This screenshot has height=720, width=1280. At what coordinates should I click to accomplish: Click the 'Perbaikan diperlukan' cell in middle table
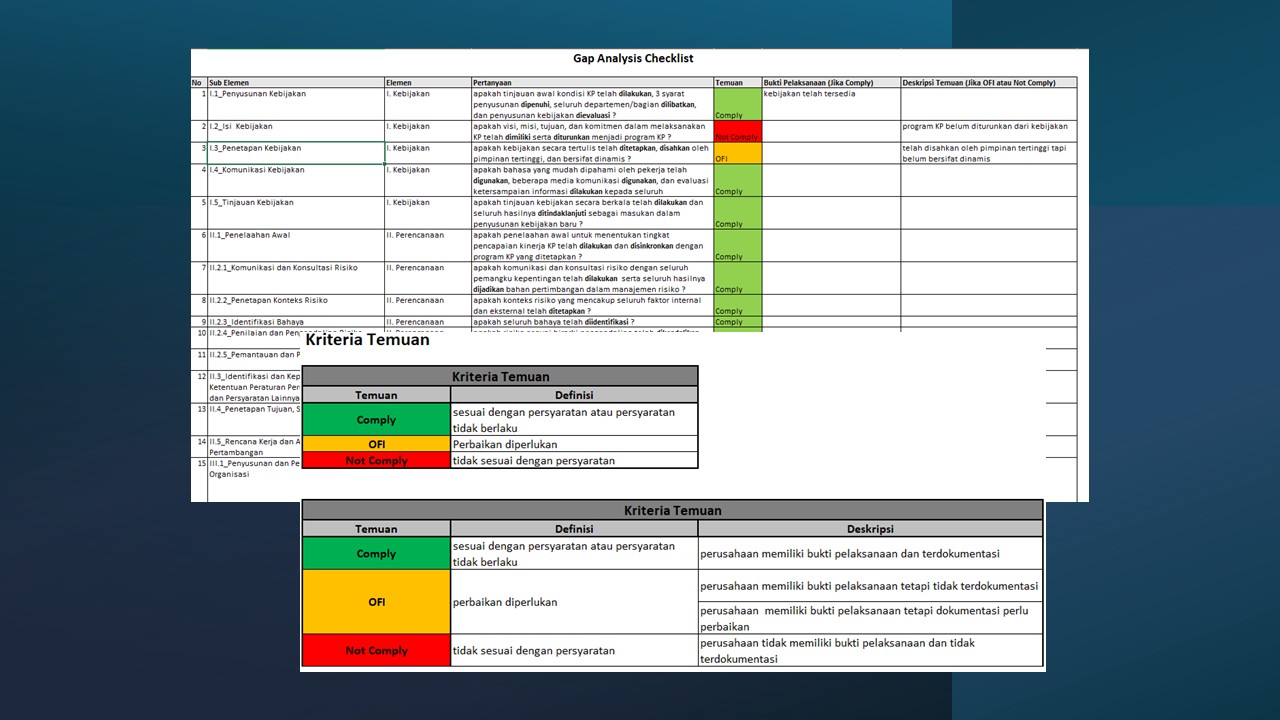click(573, 444)
